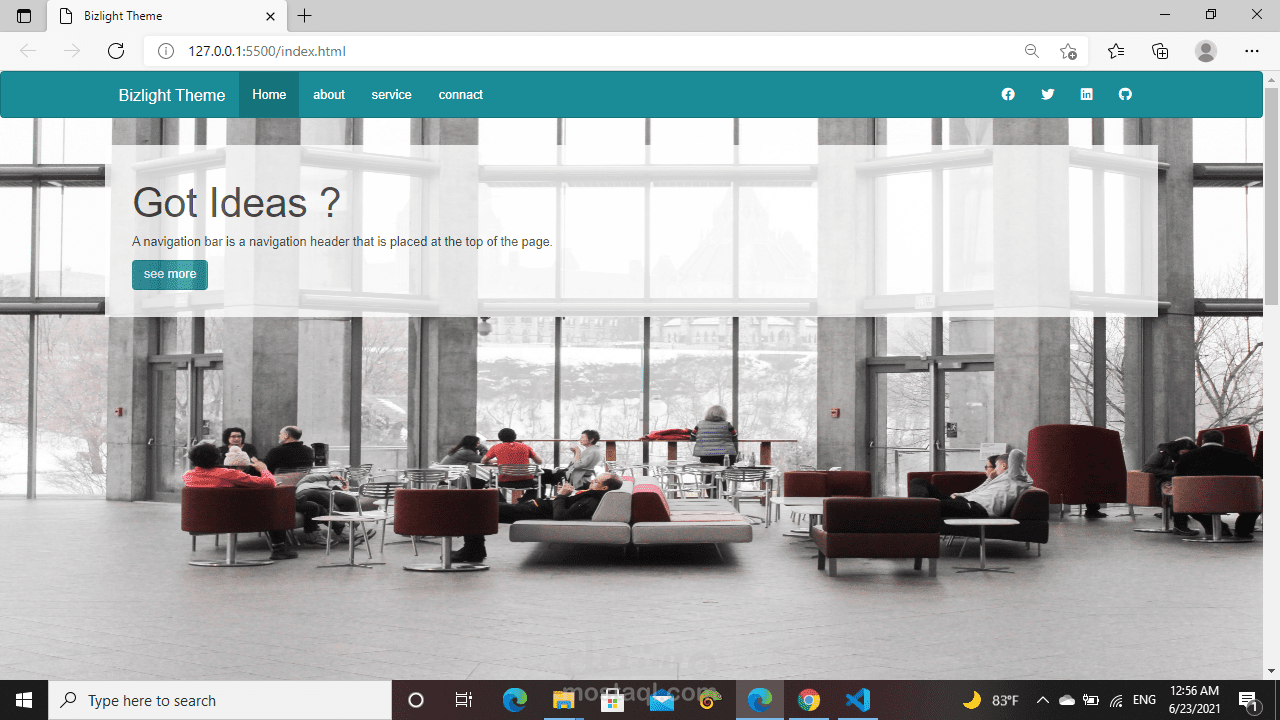The image size is (1280, 720).
Task: Open the LinkedIn social icon link
Action: click(x=1086, y=94)
